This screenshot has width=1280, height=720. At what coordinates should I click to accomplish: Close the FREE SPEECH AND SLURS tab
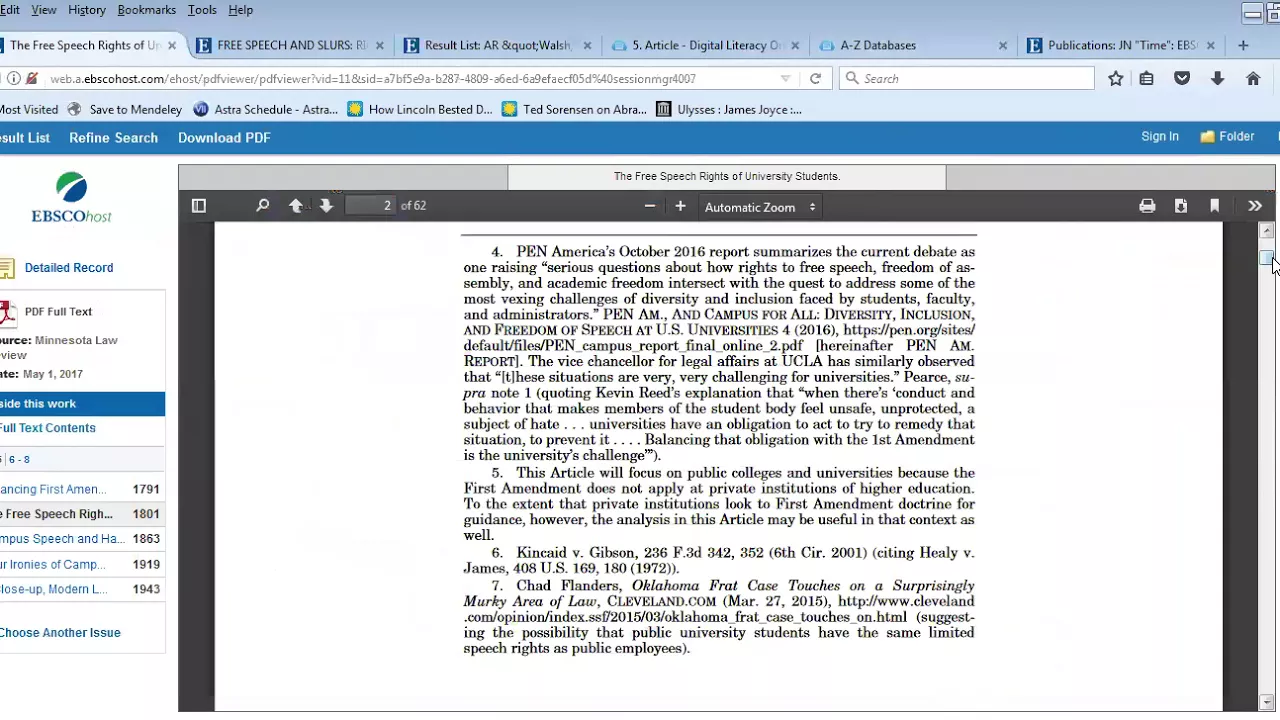(379, 45)
